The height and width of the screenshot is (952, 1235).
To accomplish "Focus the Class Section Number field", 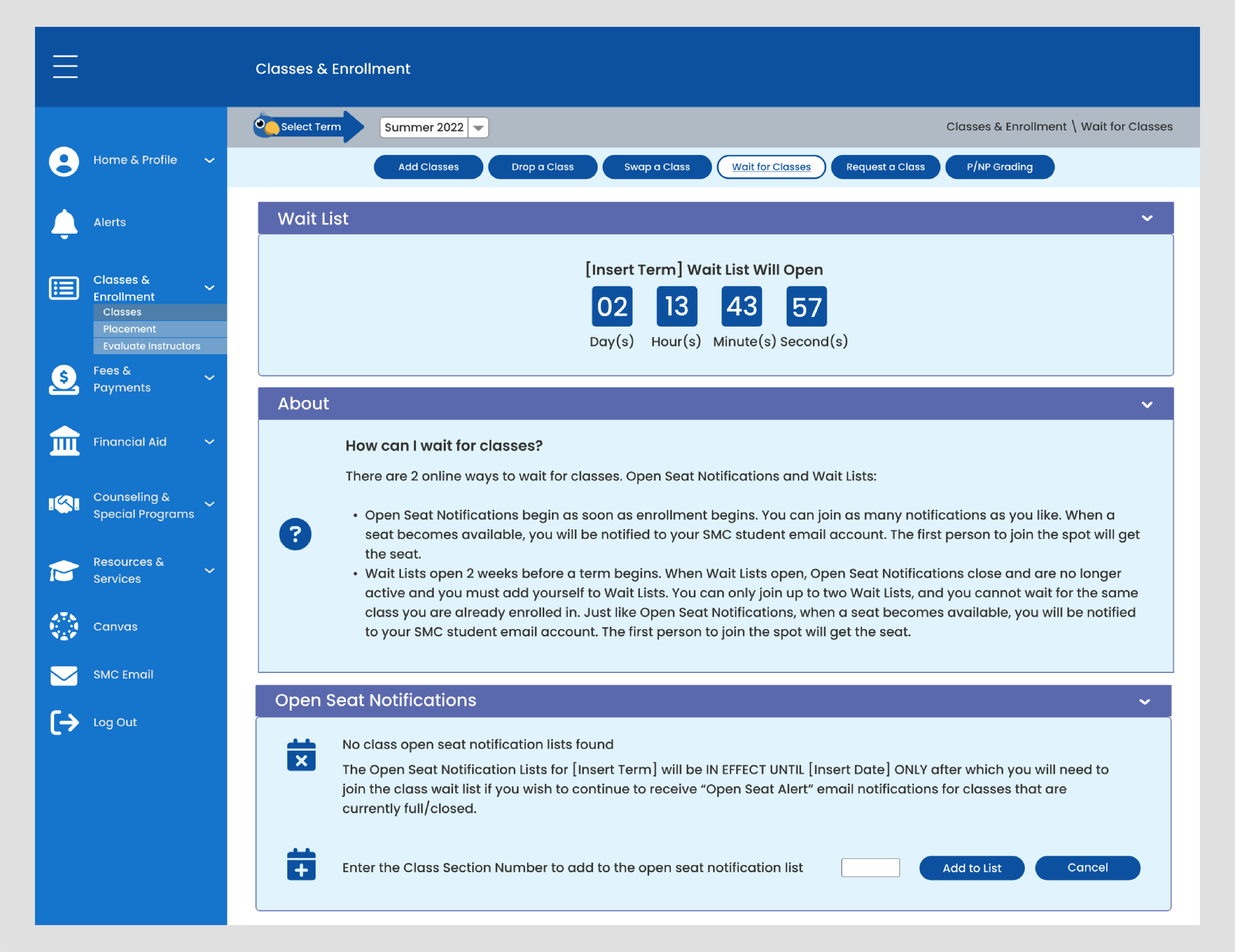I will click(x=870, y=868).
